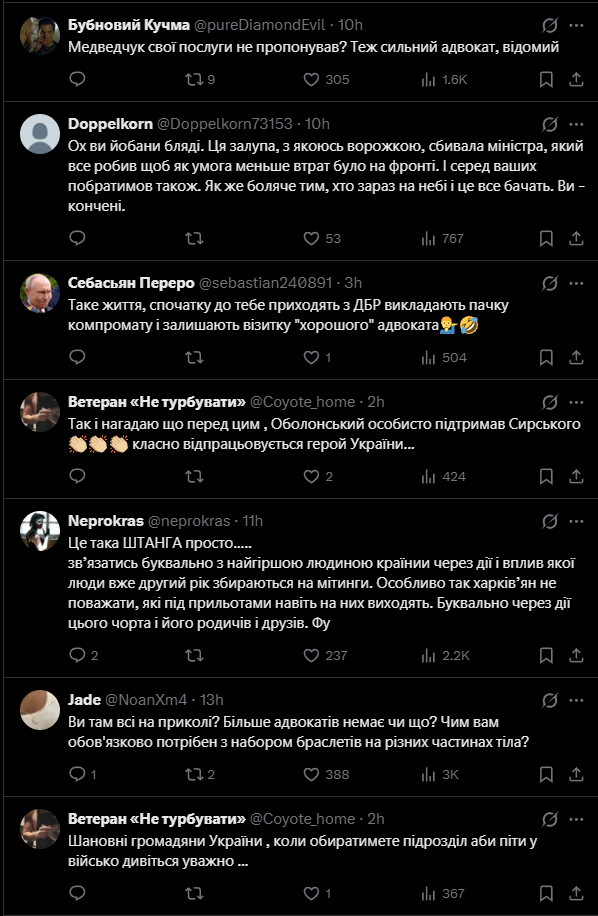The image size is (598, 916).
Task: Bookmark the Neprokras tweet
Action: pyautogui.click(x=546, y=655)
